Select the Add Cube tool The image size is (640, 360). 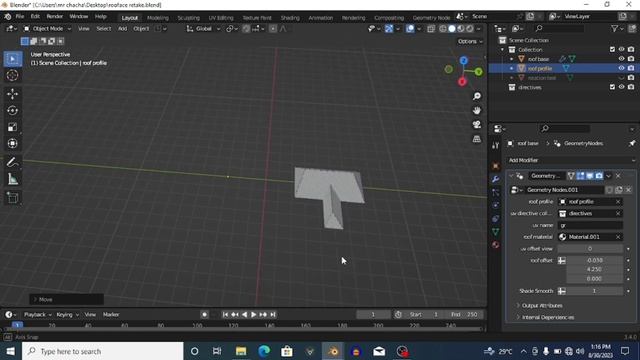(x=13, y=198)
